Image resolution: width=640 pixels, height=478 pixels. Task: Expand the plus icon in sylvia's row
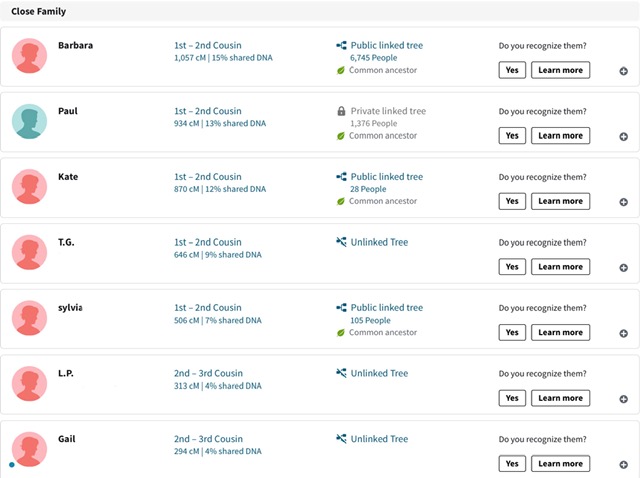pyautogui.click(x=623, y=333)
